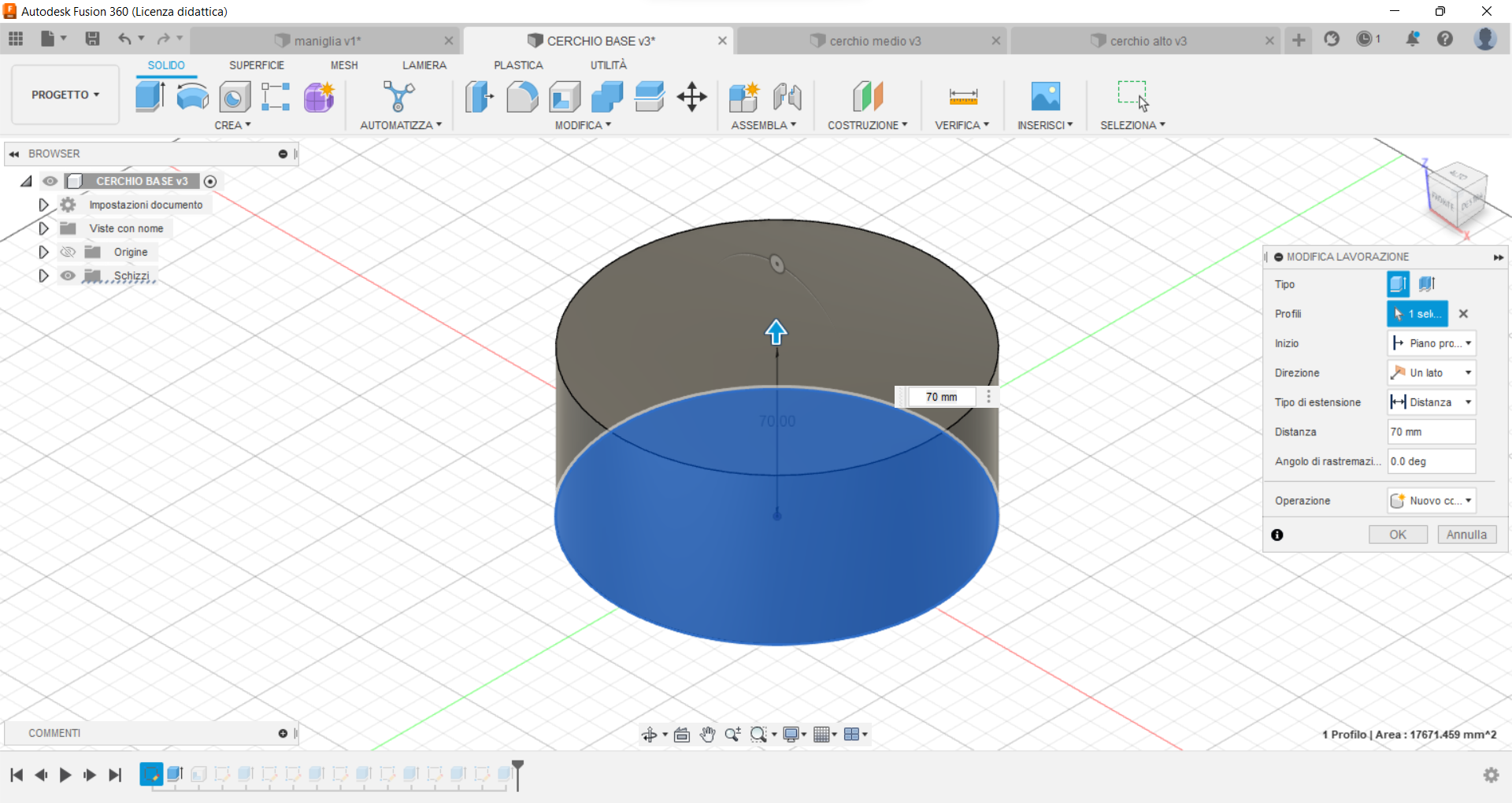
Task: Open the CREA menu label
Action: click(x=232, y=125)
